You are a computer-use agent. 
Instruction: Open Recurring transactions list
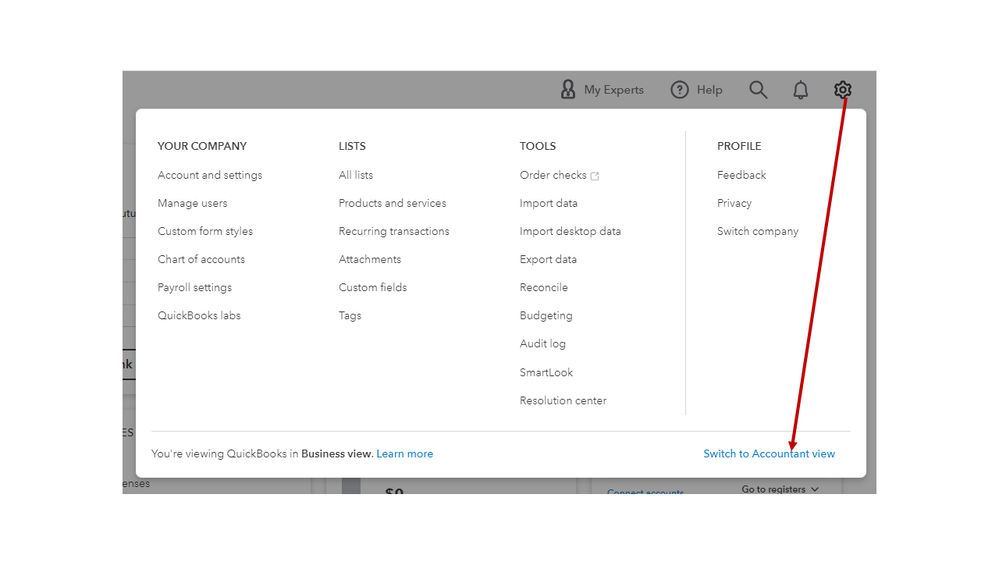[x=394, y=231]
